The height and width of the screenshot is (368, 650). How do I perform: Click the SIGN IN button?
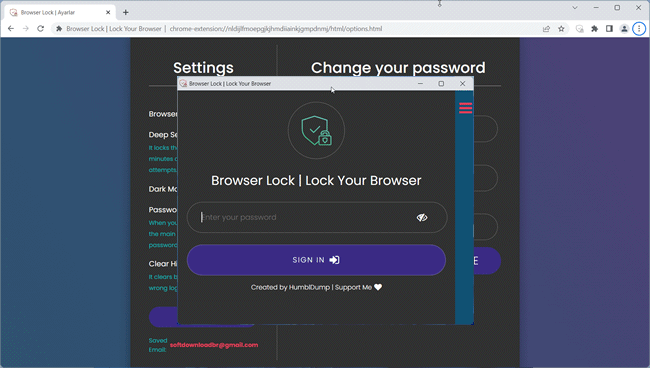(x=316, y=260)
